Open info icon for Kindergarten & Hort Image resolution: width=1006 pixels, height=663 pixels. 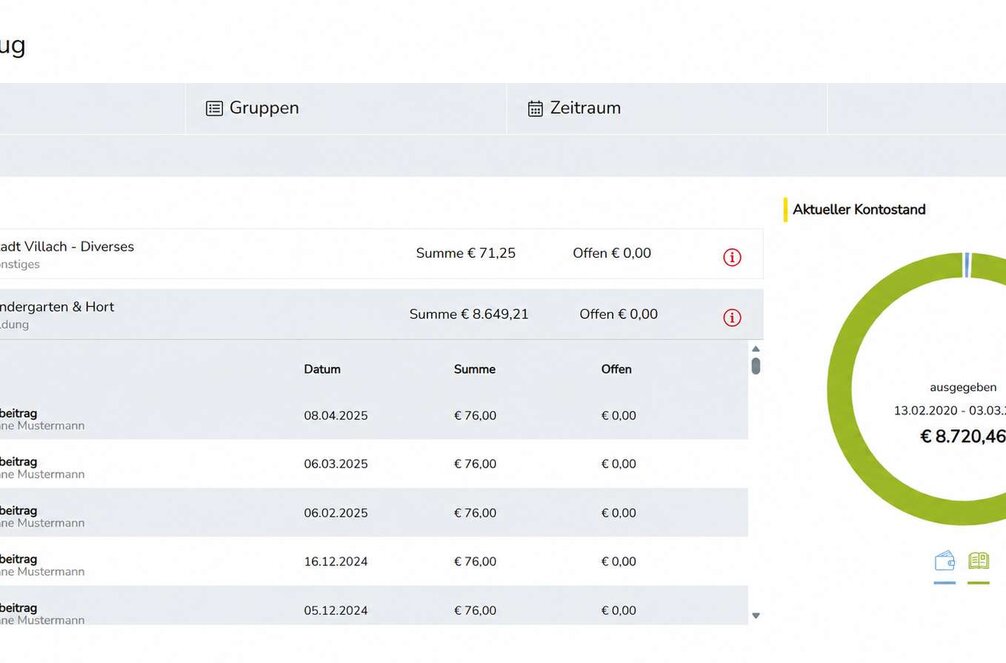[x=732, y=318]
